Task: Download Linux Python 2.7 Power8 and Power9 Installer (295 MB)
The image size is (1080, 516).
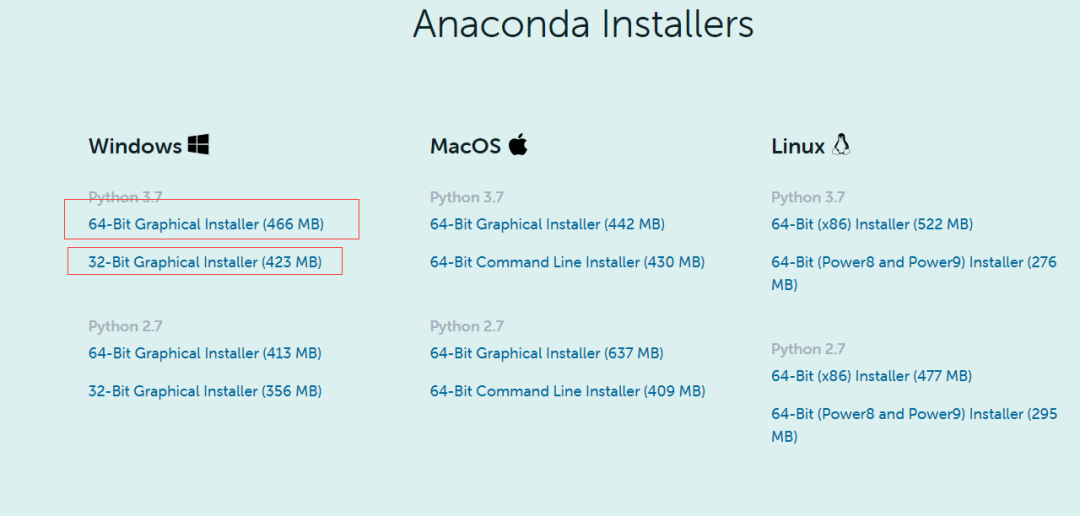Action: coord(914,425)
